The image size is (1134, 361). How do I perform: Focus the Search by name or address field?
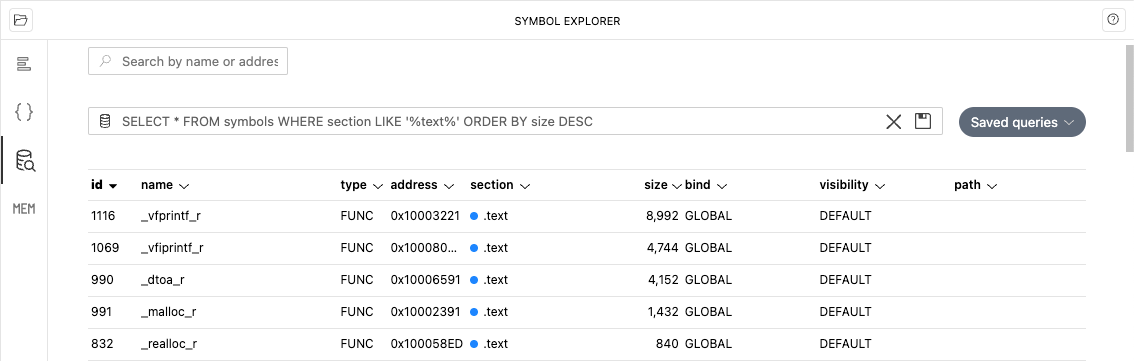[x=188, y=61]
